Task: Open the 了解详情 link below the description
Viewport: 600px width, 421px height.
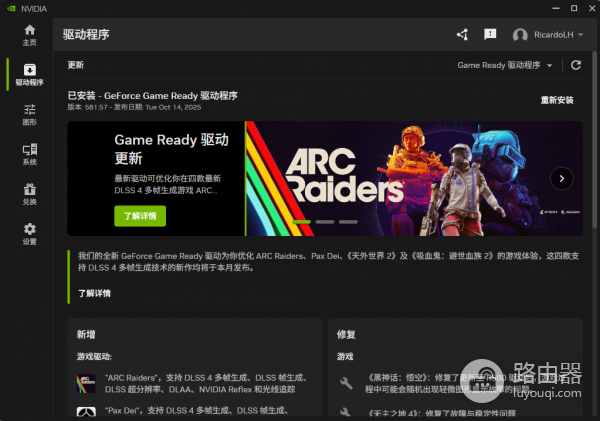Action: [x=95, y=293]
